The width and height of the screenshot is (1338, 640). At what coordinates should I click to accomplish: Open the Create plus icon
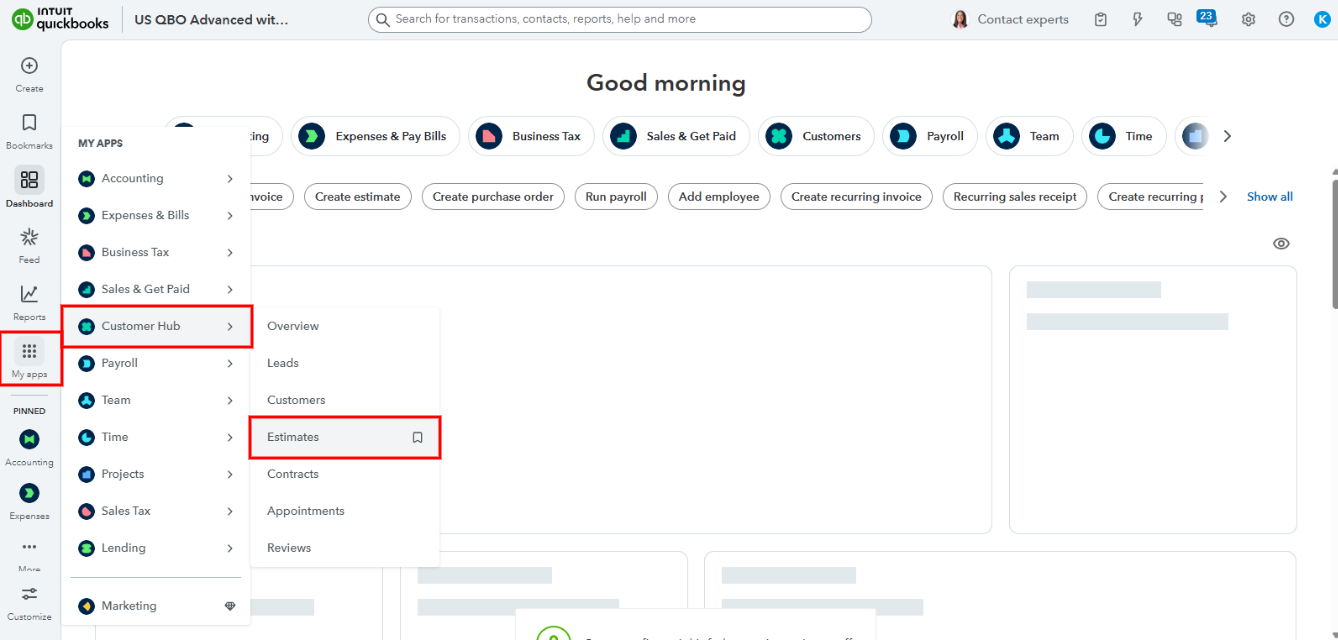(29, 66)
